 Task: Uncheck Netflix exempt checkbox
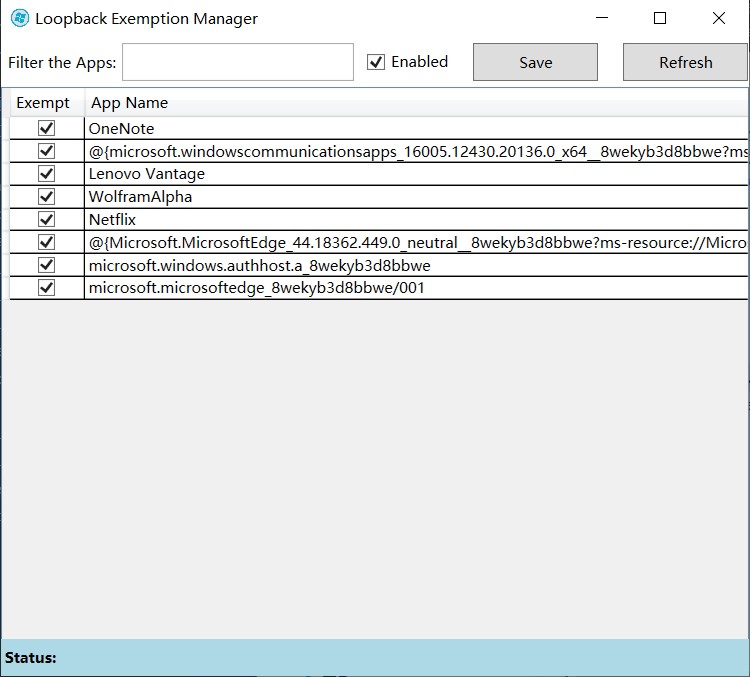coord(46,220)
